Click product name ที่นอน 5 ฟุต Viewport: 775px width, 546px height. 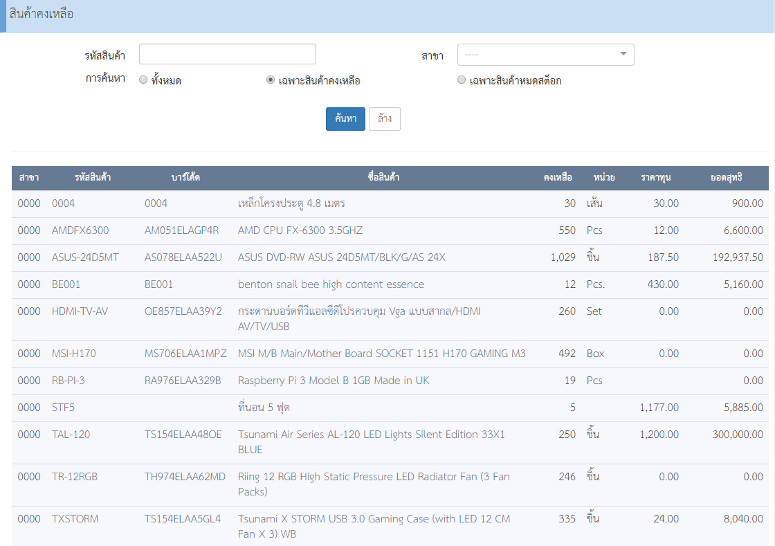[263, 407]
